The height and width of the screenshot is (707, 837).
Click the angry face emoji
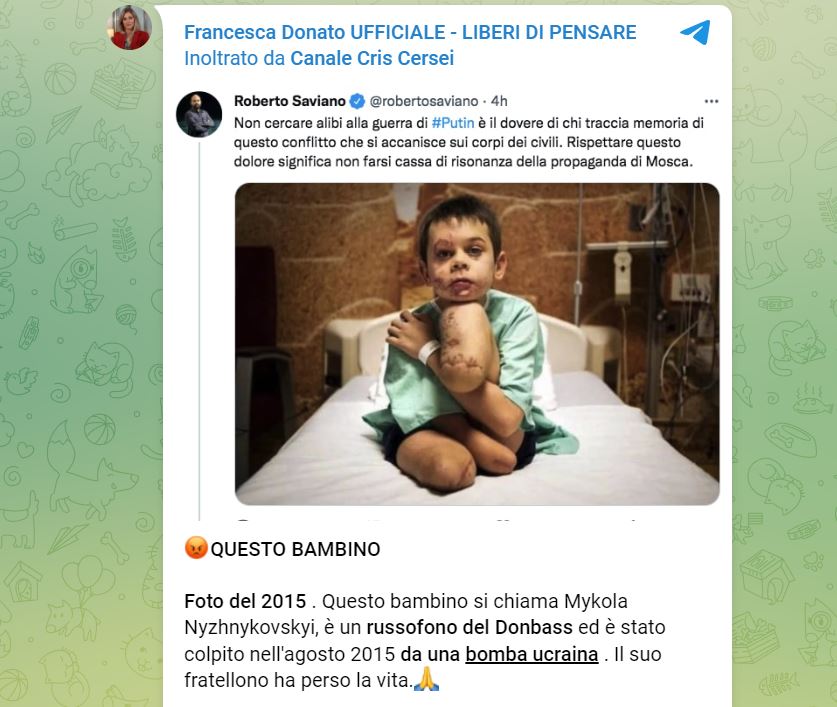(x=196, y=548)
